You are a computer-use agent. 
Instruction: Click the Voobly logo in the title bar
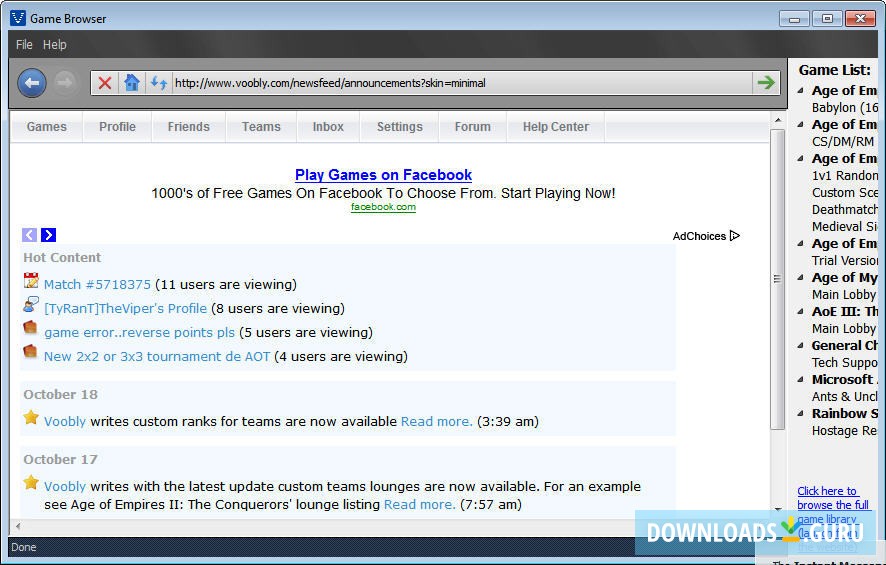[x=18, y=18]
